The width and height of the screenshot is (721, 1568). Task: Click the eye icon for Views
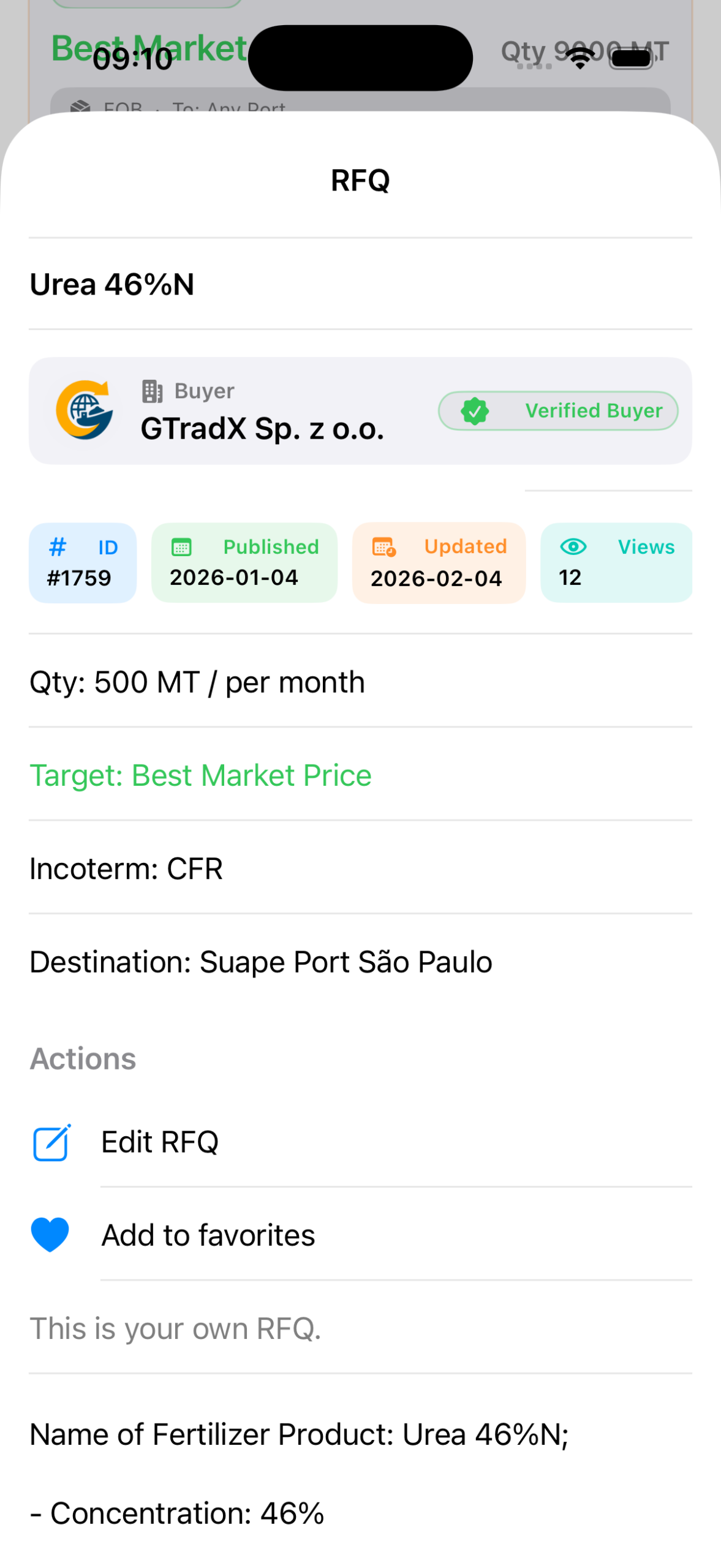573,546
